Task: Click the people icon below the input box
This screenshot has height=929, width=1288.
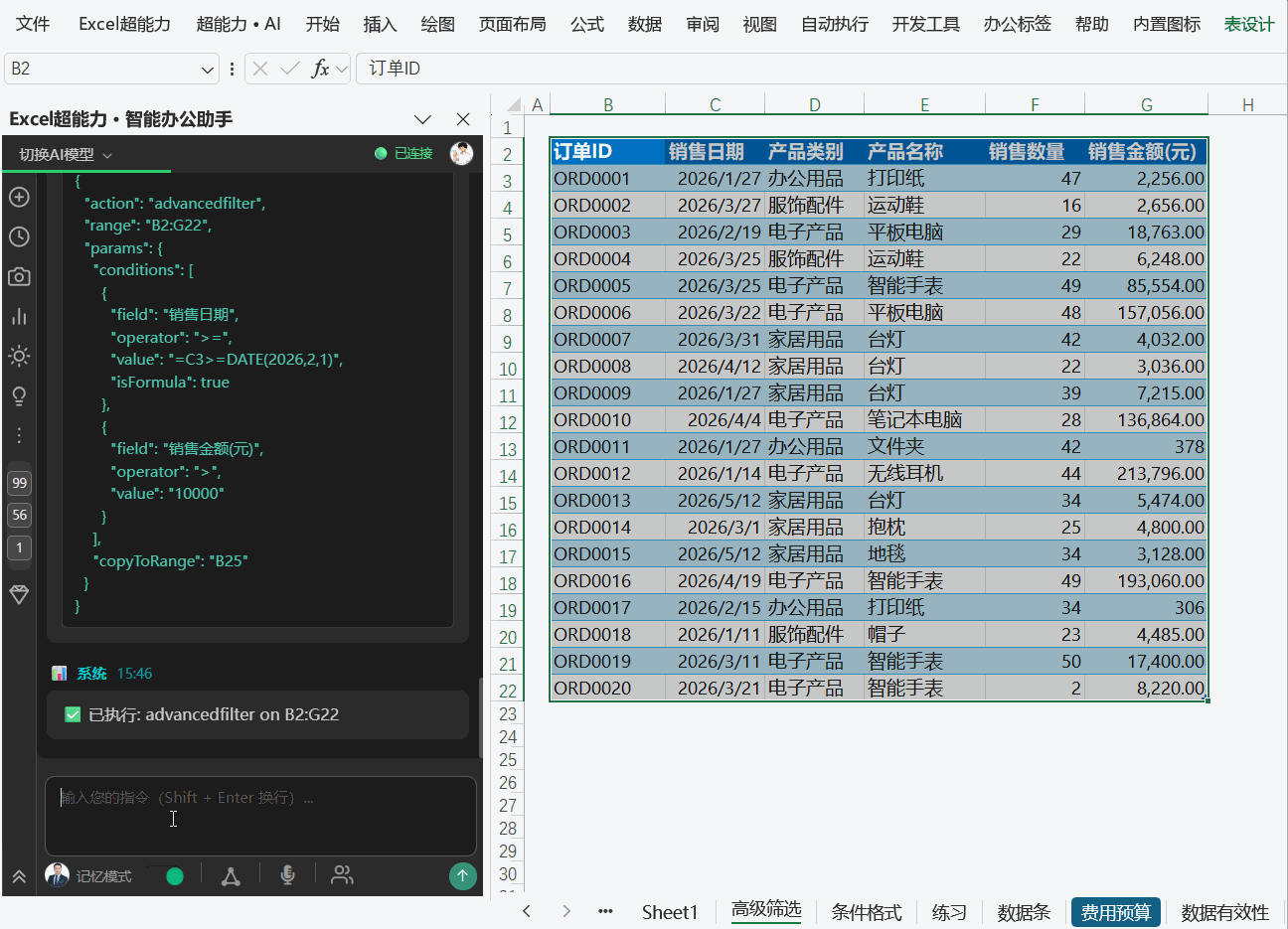Action: click(x=342, y=875)
